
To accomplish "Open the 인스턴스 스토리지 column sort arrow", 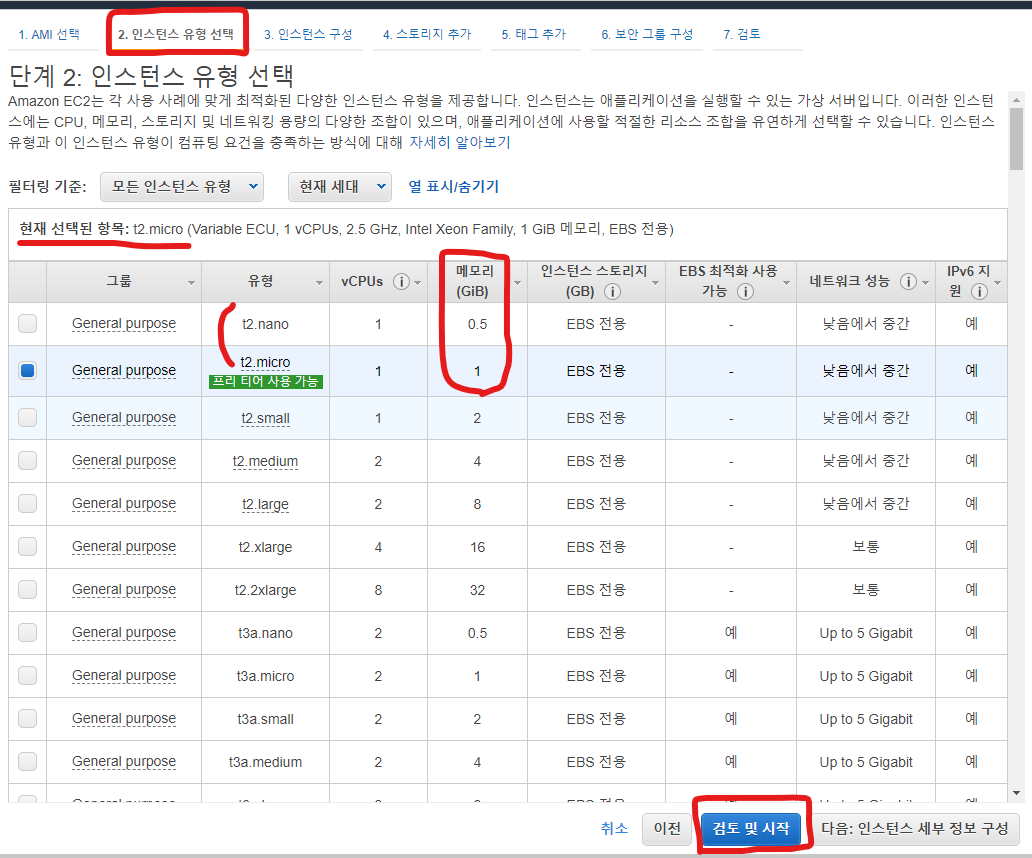I will tap(656, 283).
